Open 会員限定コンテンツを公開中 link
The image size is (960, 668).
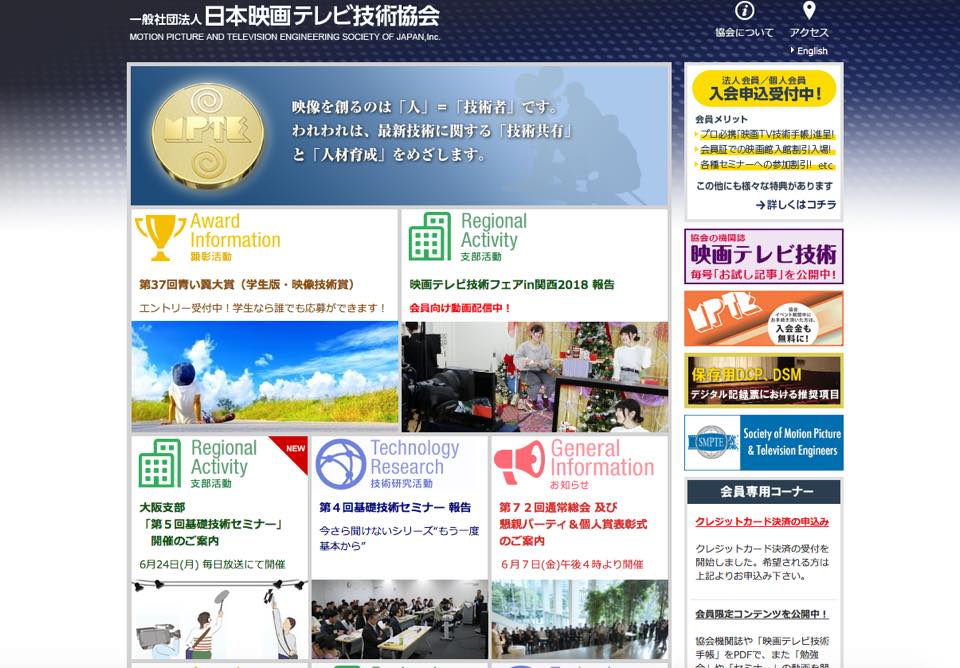coord(762,614)
